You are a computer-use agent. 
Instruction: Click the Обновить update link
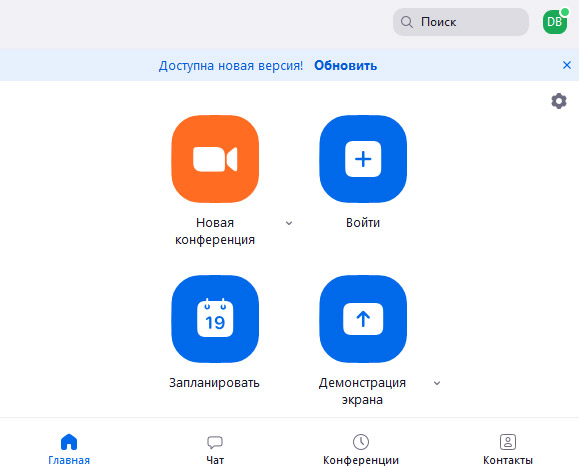346,65
